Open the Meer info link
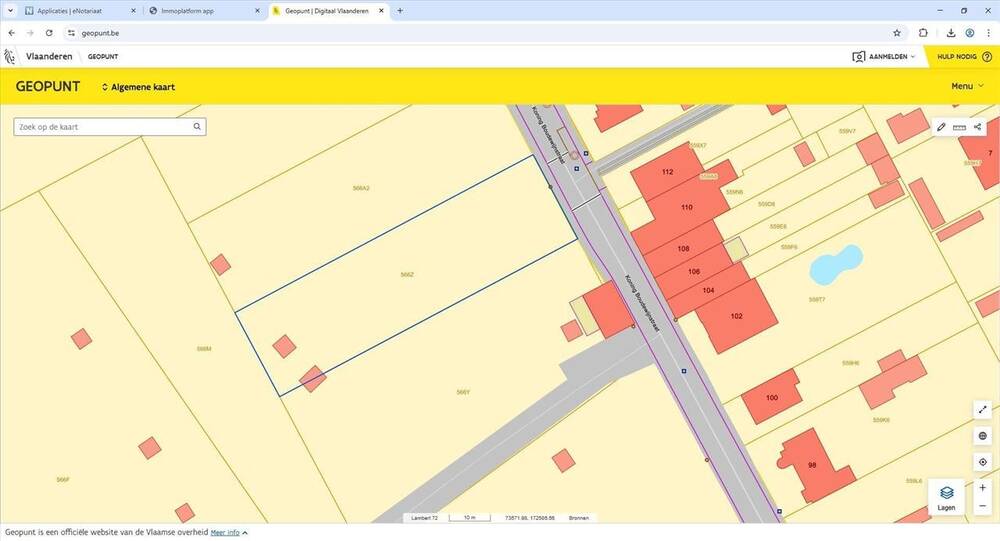The image size is (1000, 541). [225, 533]
